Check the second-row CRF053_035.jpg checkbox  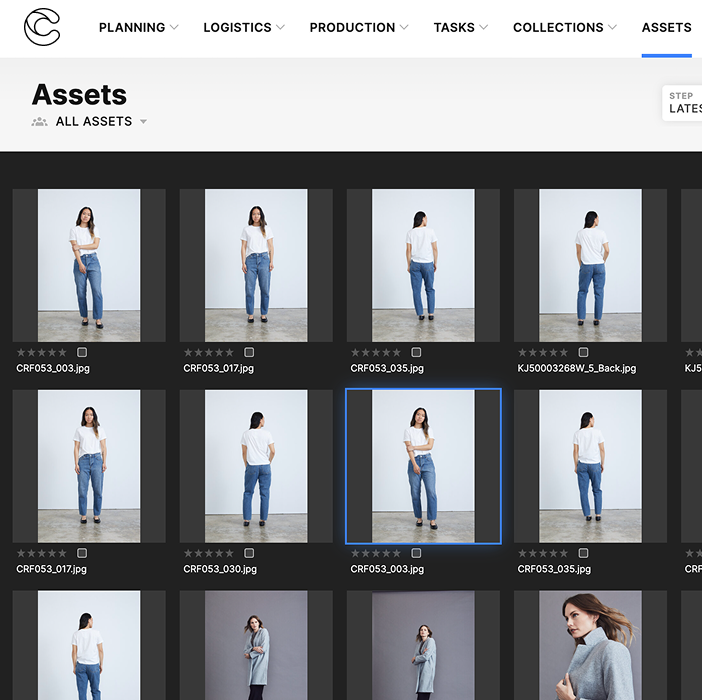(583, 553)
